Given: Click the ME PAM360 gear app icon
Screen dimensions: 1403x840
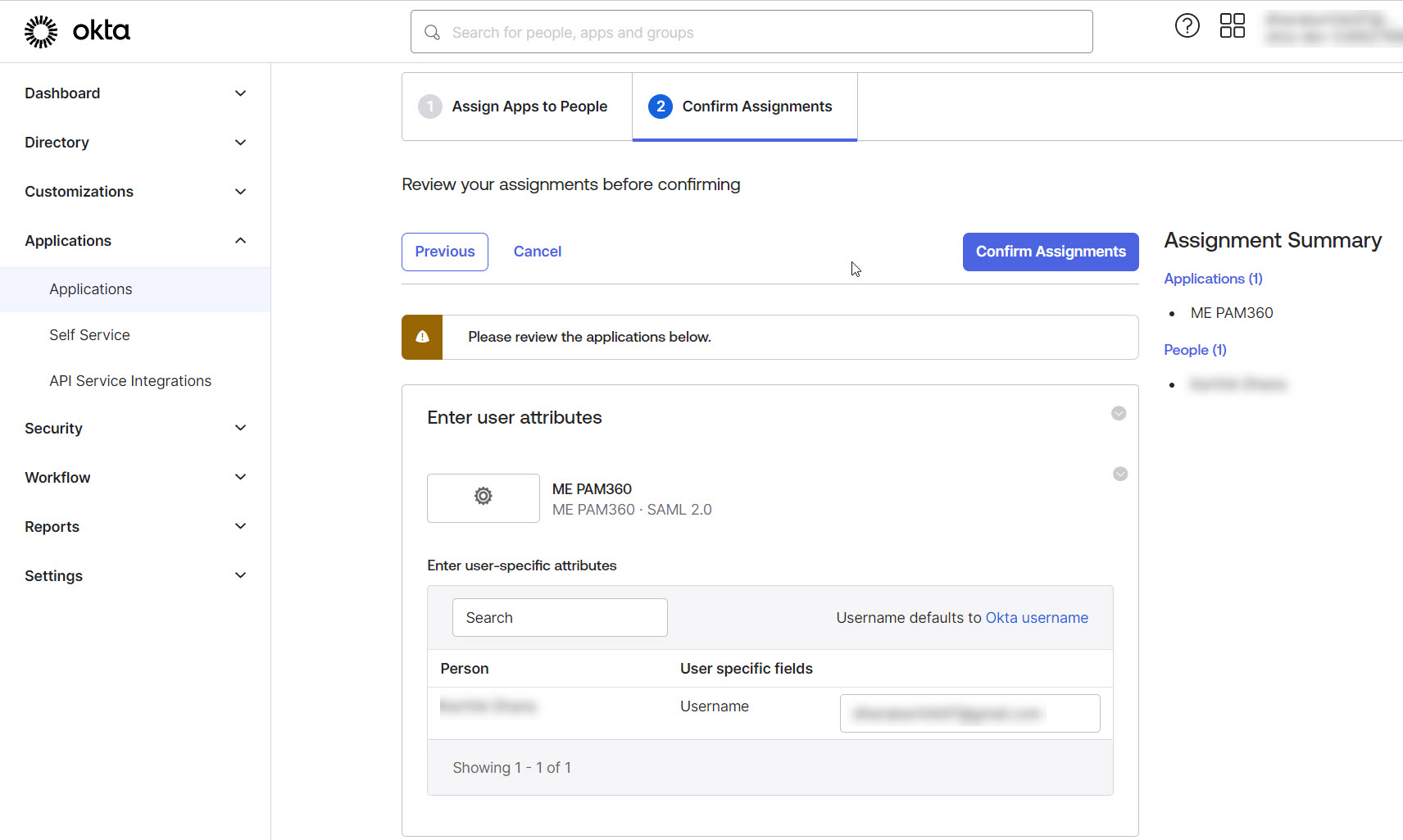Looking at the screenshot, I should (484, 497).
